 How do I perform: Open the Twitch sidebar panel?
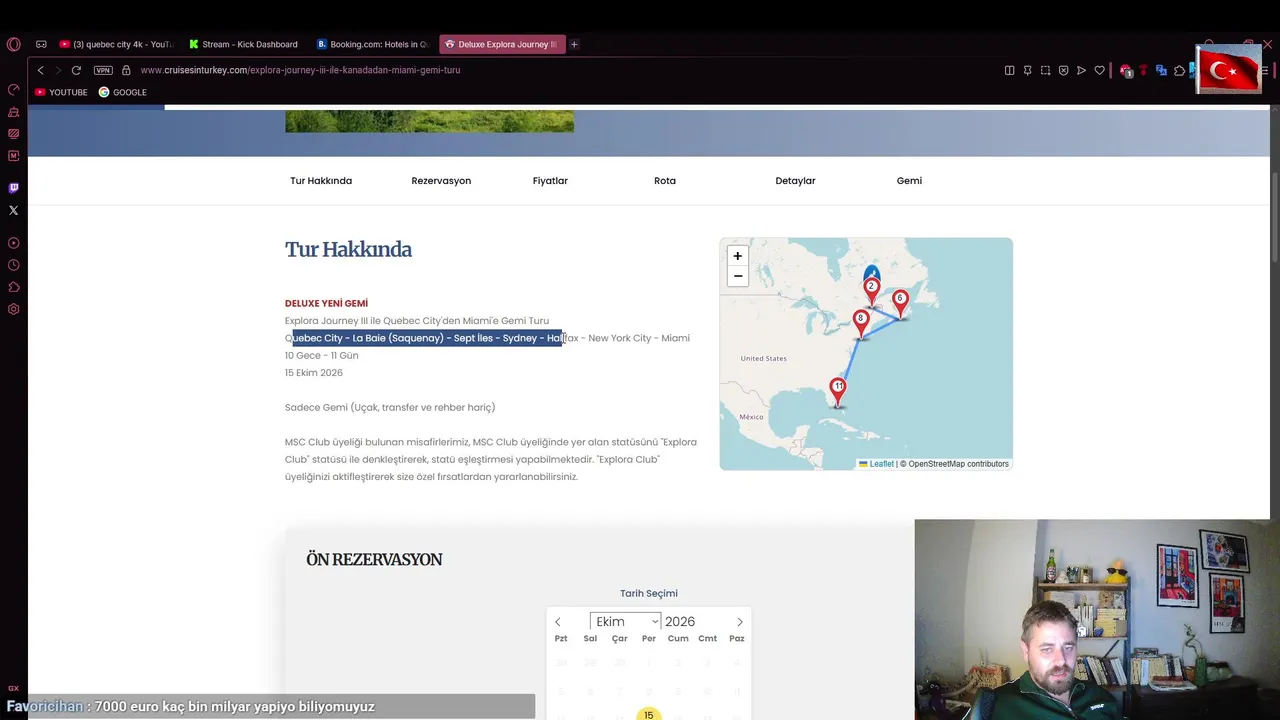[x=13, y=188]
